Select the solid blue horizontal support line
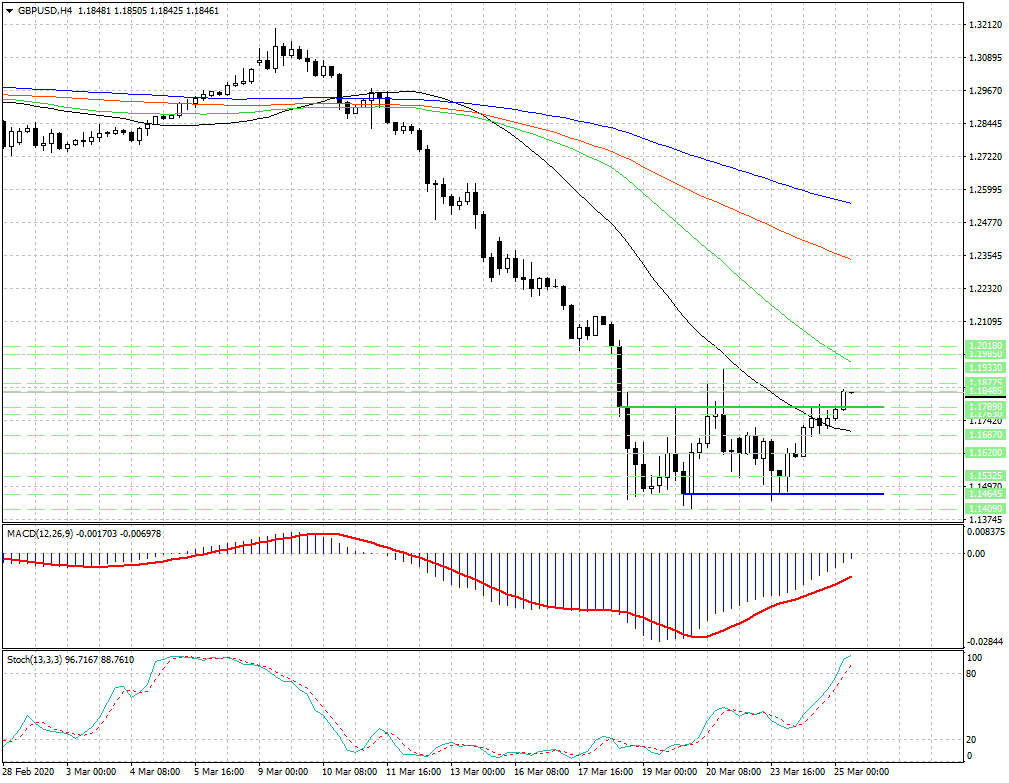The image size is (1009, 783). [783, 493]
